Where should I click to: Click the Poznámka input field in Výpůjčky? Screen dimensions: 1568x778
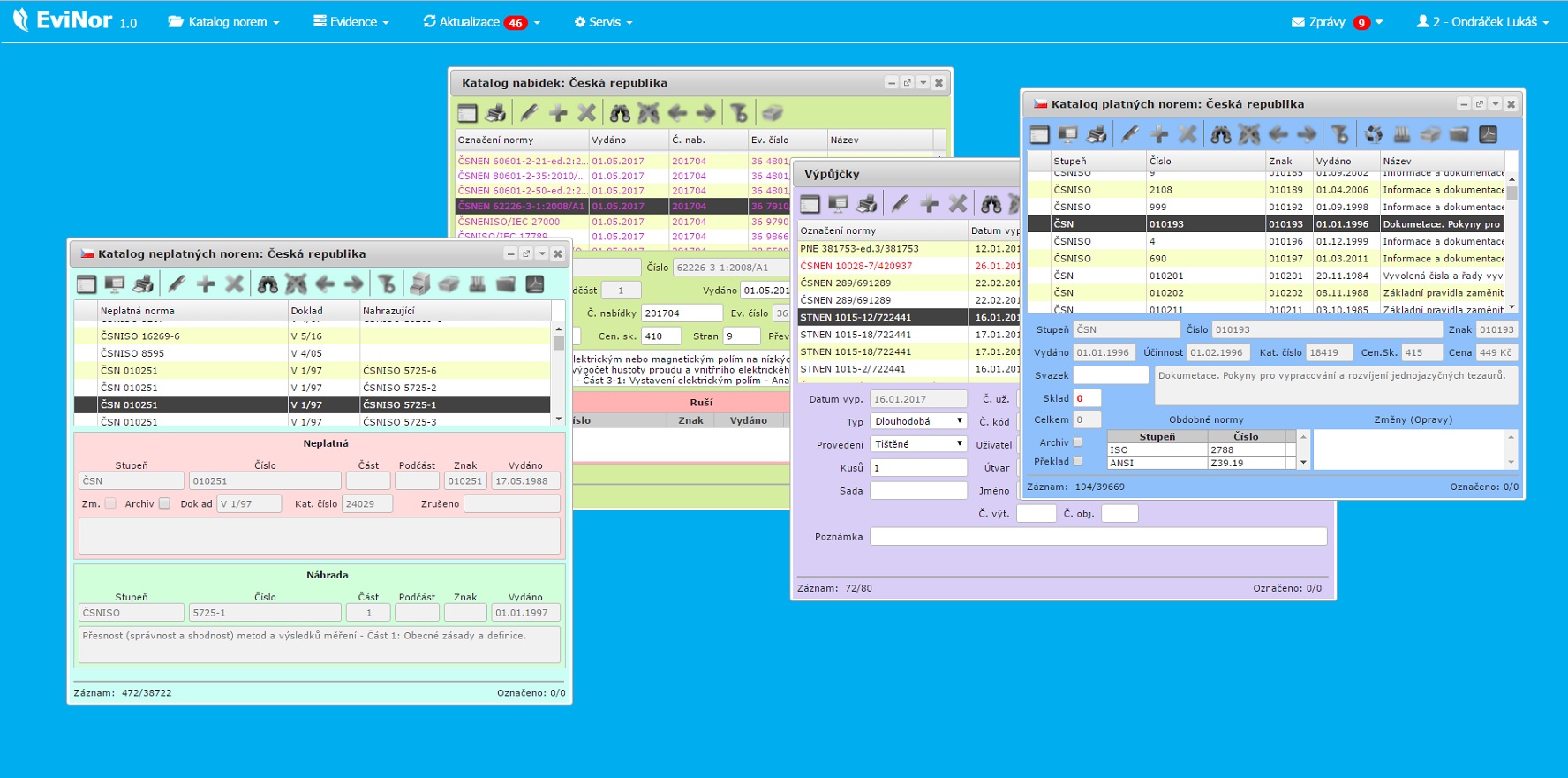coord(1097,536)
